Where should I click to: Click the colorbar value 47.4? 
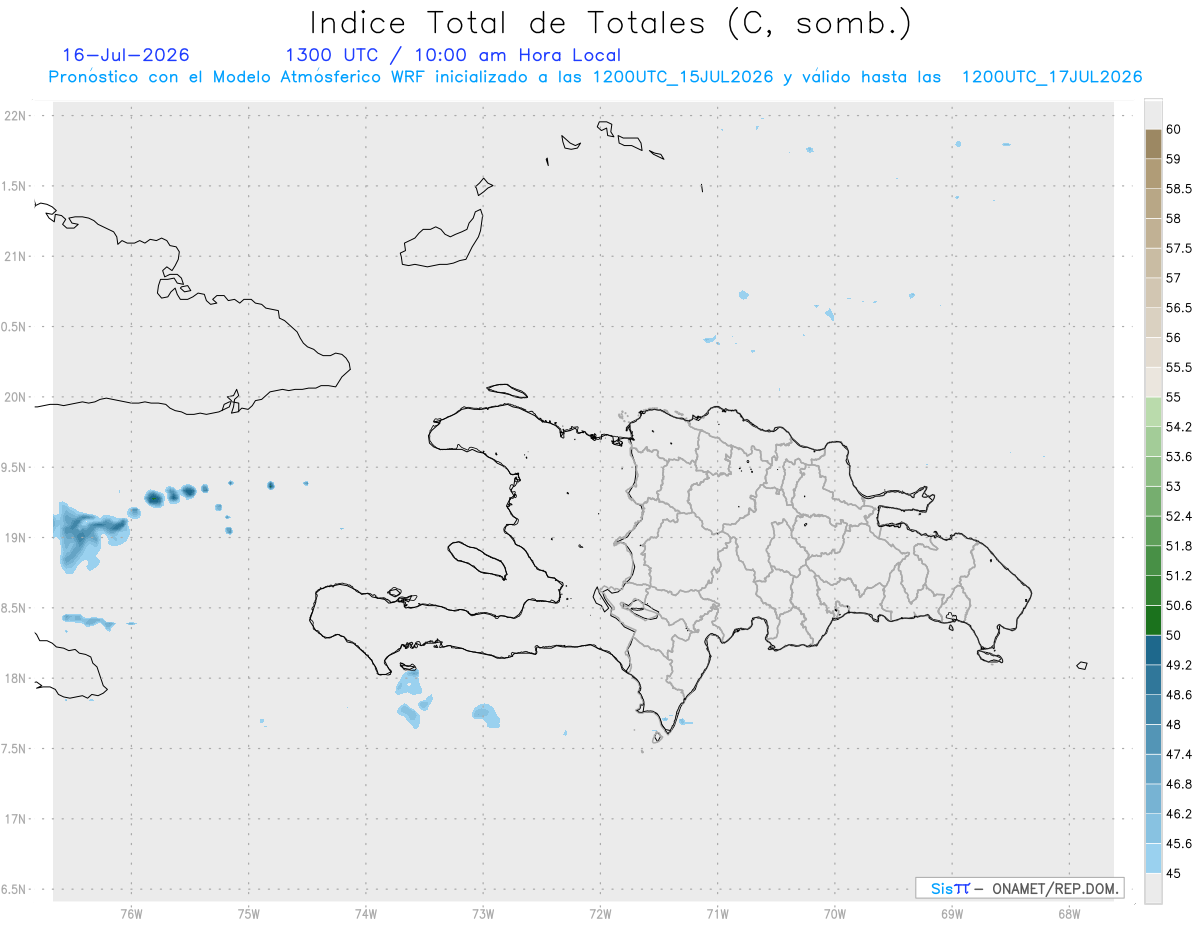coord(1179,754)
